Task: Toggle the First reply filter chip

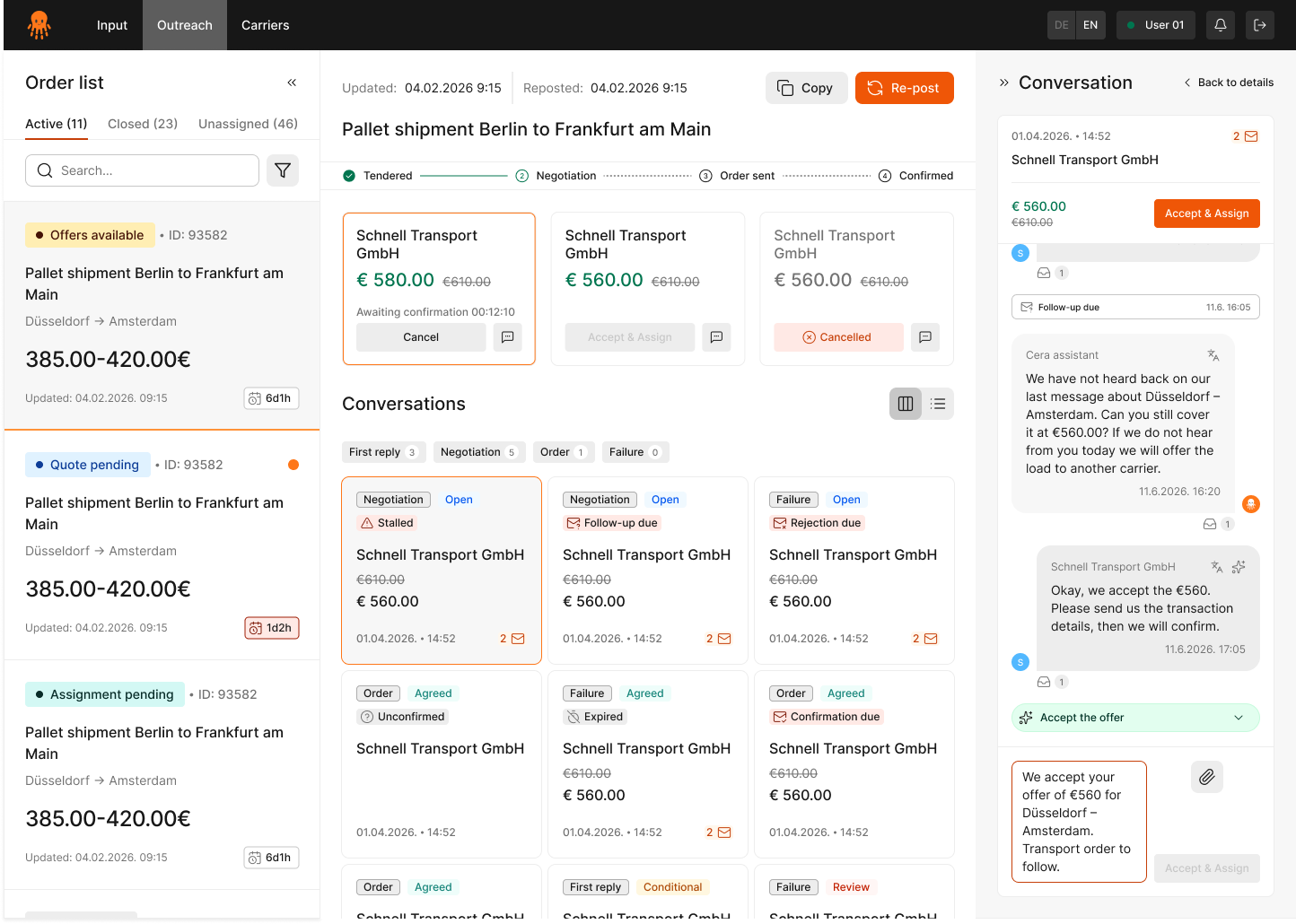Action: click(x=384, y=452)
